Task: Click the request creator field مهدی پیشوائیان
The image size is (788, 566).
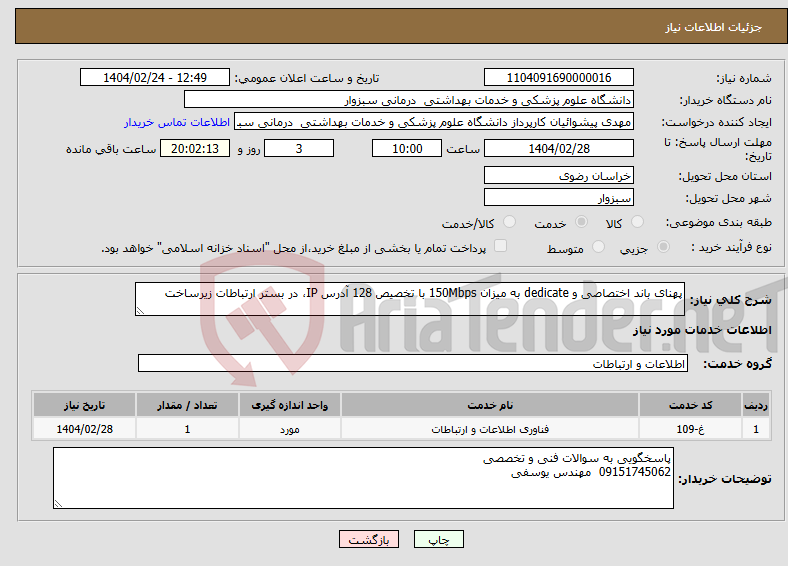Action: (434, 122)
